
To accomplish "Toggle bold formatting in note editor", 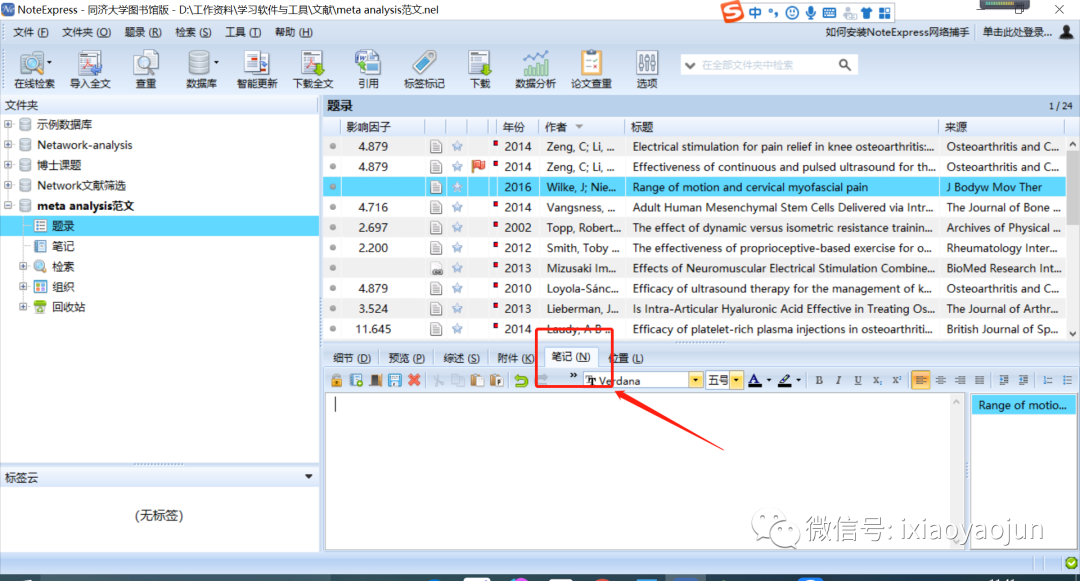I will (819, 380).
